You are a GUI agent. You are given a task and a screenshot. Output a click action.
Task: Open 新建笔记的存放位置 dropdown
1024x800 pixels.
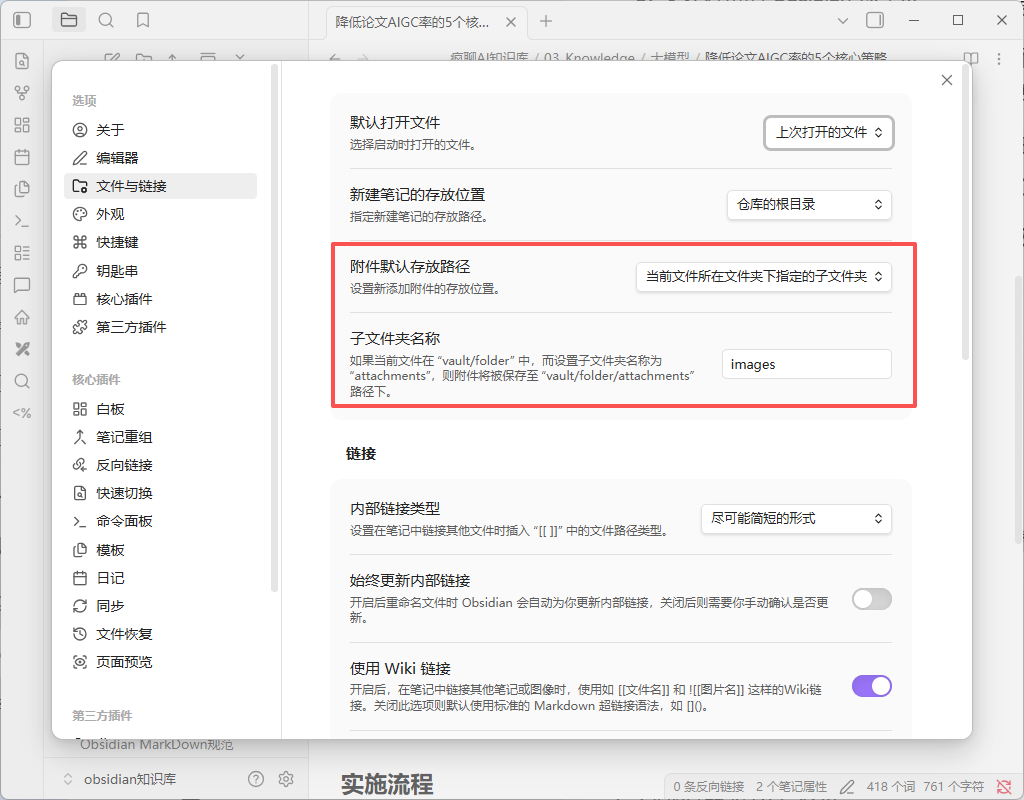point(810,204)
